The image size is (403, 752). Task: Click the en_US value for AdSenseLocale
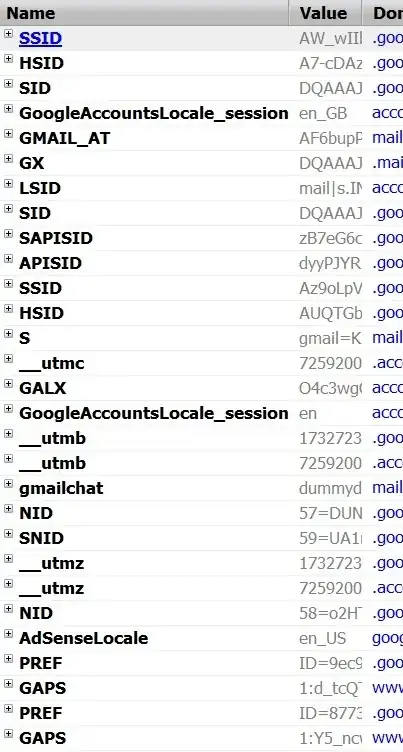coord(322,639)
